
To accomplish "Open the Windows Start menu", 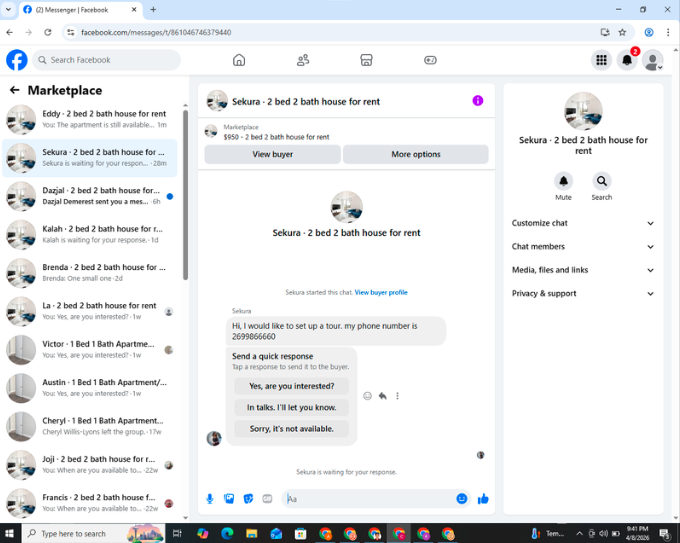I will click(x=10, y=533).
